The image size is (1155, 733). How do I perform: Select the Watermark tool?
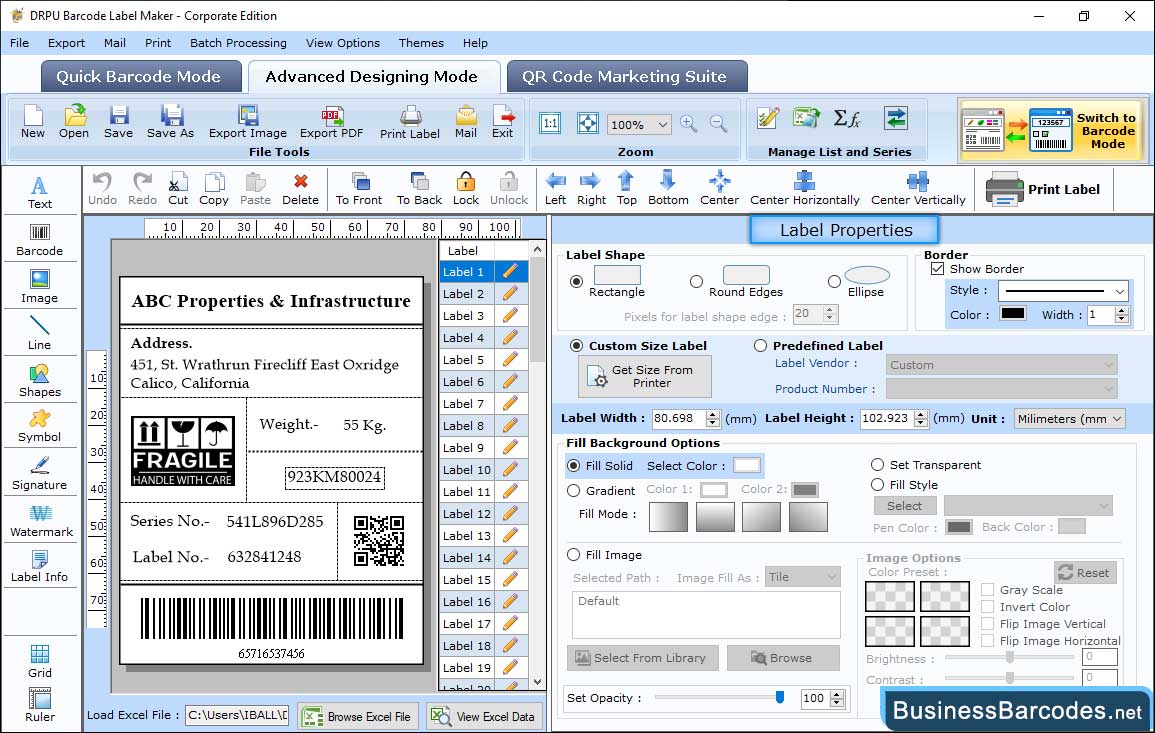[x=41, y=521]
